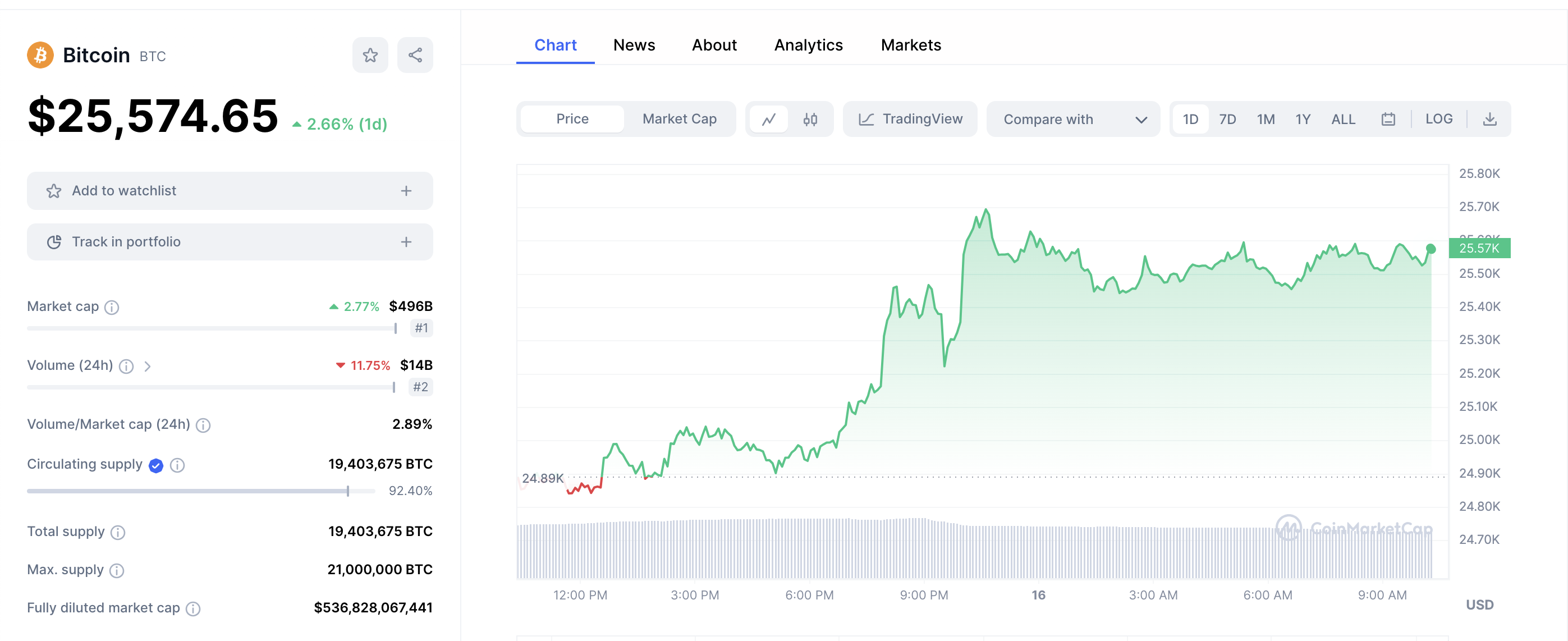Image resolution: width=1568 pixels, height=641 pixels.
Task: Click the 2.89% ratio value
Action: click(412, 425)
